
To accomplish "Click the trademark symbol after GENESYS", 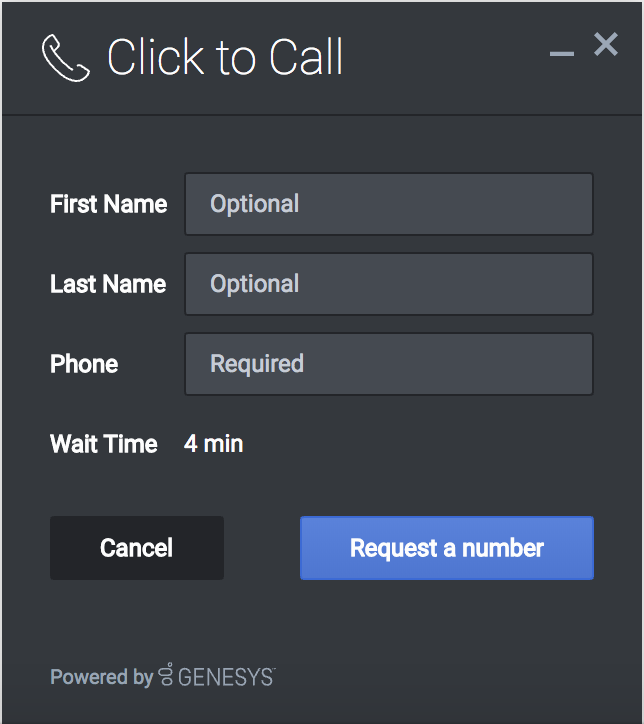I will [x=272, y=670].
